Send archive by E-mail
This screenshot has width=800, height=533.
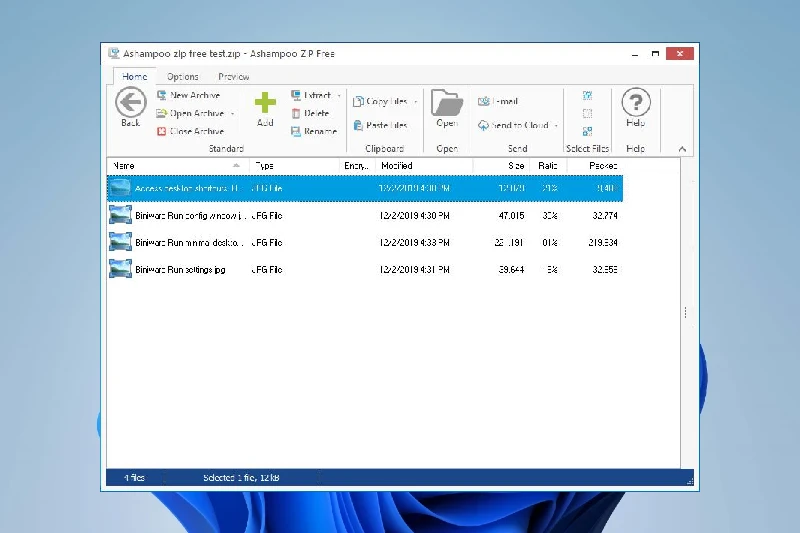[498, 101]
